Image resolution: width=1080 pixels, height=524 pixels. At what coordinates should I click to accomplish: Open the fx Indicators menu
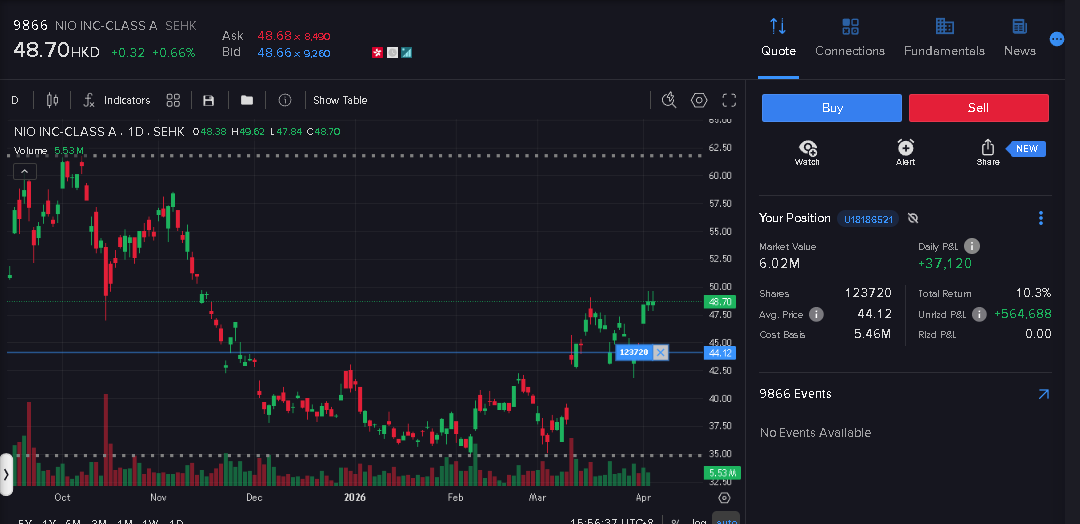[x=116, y=101]
